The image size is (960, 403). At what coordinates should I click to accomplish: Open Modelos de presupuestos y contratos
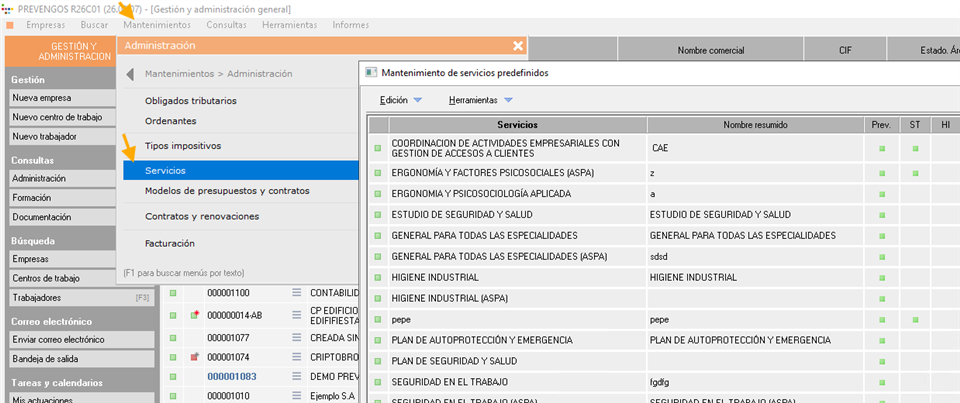[x=227, y=191]
